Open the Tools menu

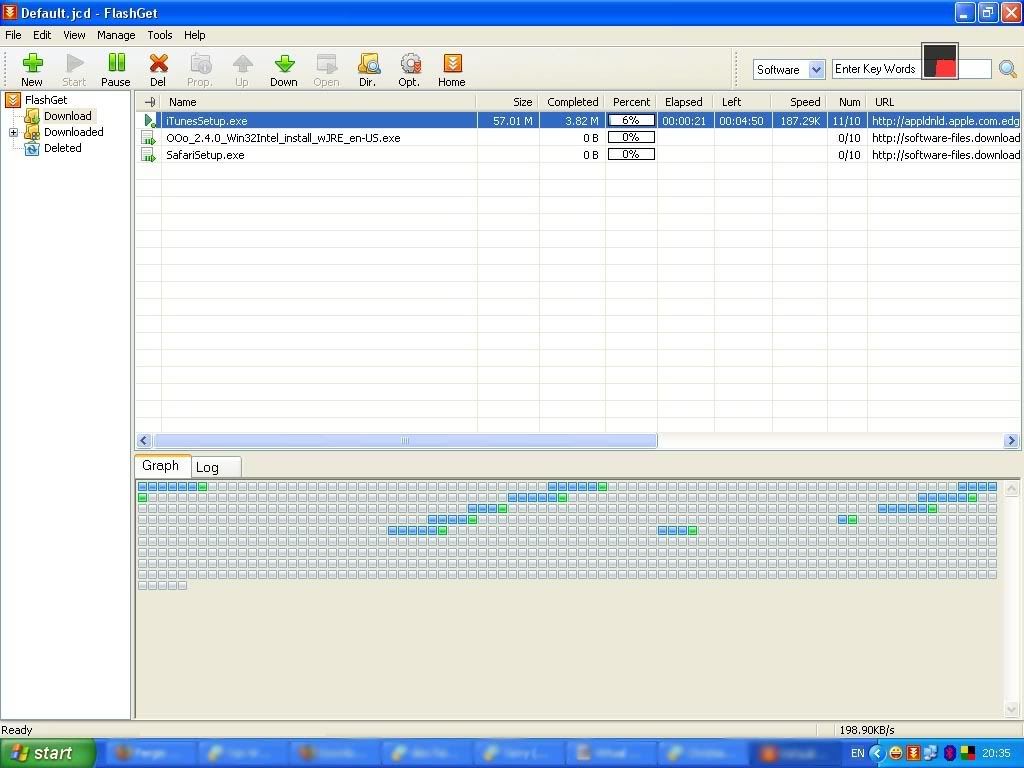click(160, 35)
